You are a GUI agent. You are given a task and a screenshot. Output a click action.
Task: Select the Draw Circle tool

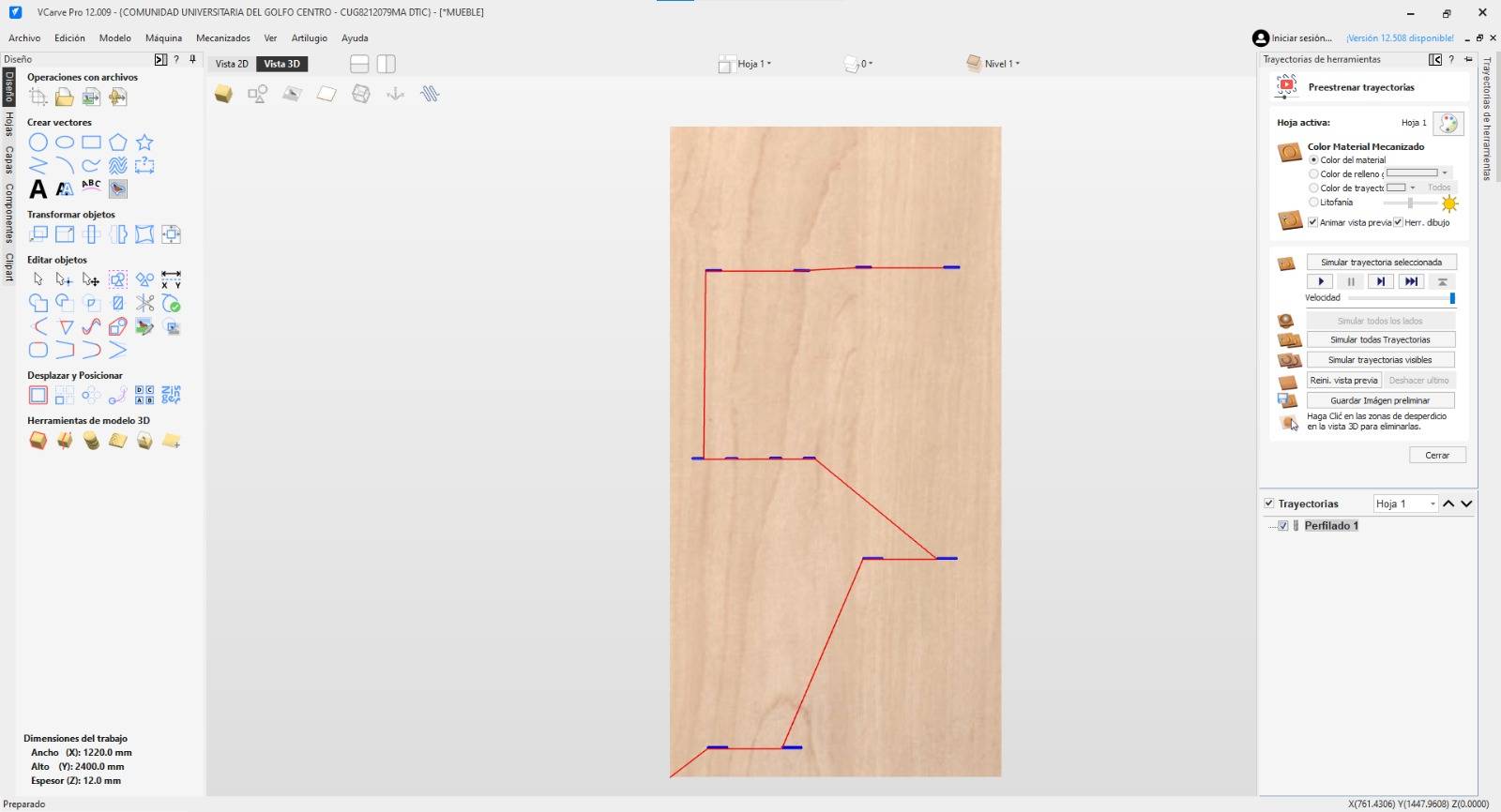click(x=38, y=143)
